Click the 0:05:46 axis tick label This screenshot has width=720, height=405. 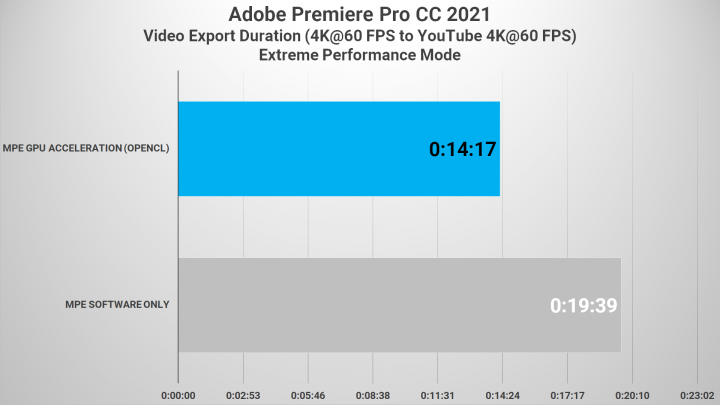[308, 395]
